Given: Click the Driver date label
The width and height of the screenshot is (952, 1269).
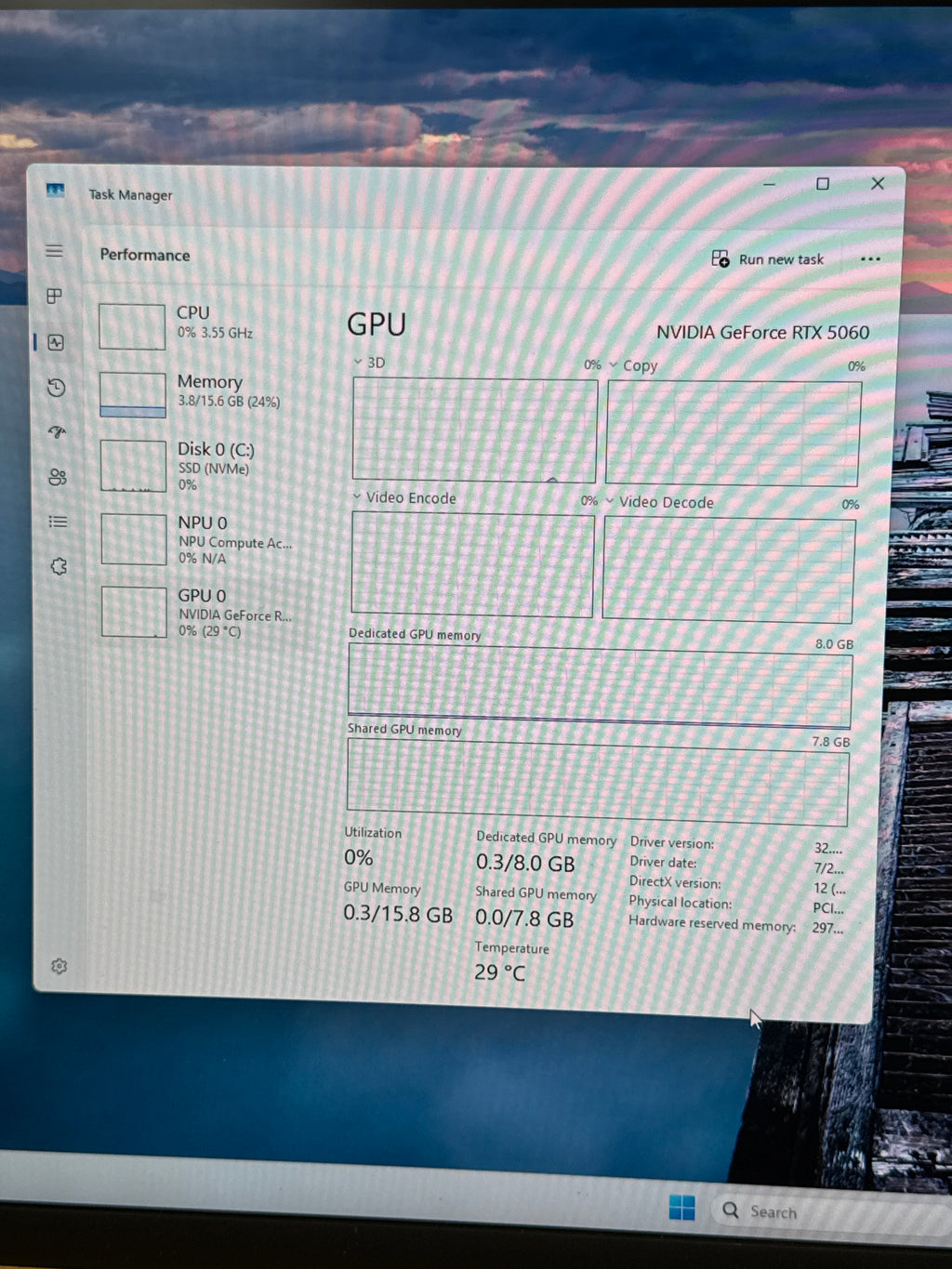Looking at the screenshot, I should [663, 862].
